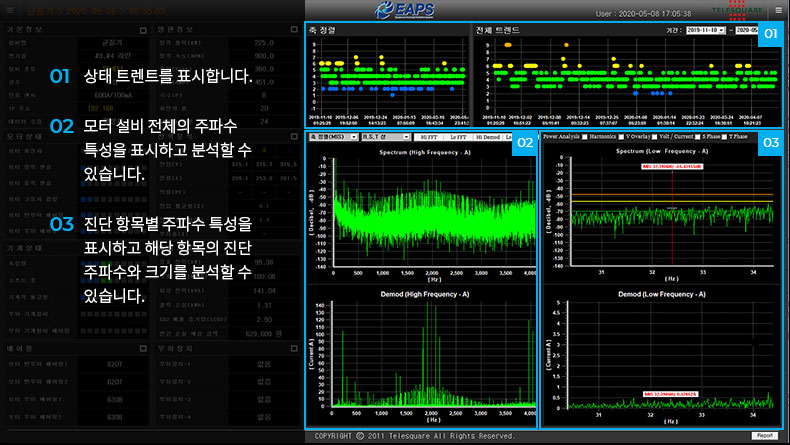Maximize the 부하장치 panel with square icon
The image size is (790, 445).
tap(294, 348)
